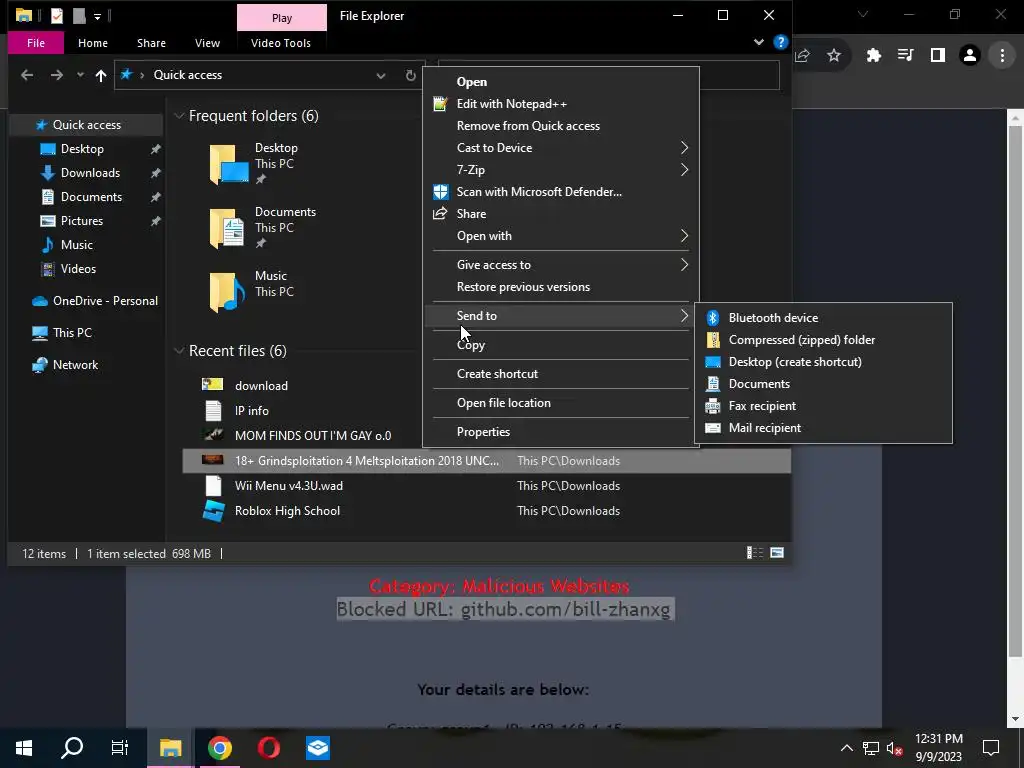This screenshot has height=768, width=1024.
Task: Choose Edit with Notepad++
Action: pos(560,104)
